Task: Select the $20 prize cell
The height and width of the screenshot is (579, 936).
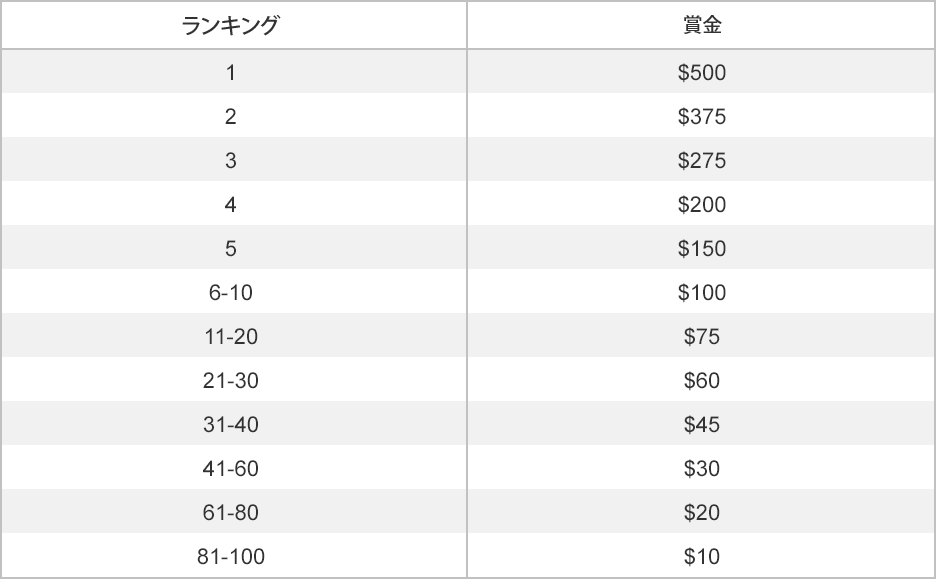Action: [x=702, y=512]
